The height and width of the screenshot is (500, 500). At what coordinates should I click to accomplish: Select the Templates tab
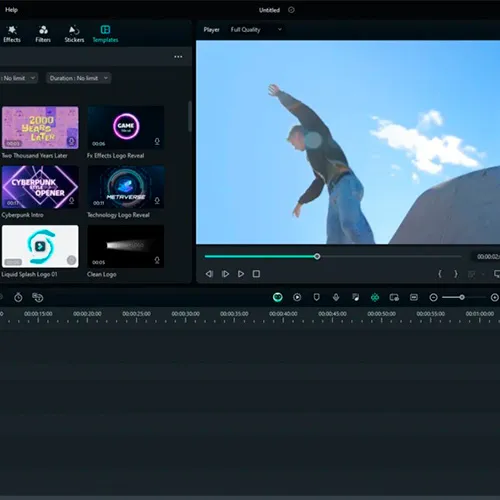[105, 34]
